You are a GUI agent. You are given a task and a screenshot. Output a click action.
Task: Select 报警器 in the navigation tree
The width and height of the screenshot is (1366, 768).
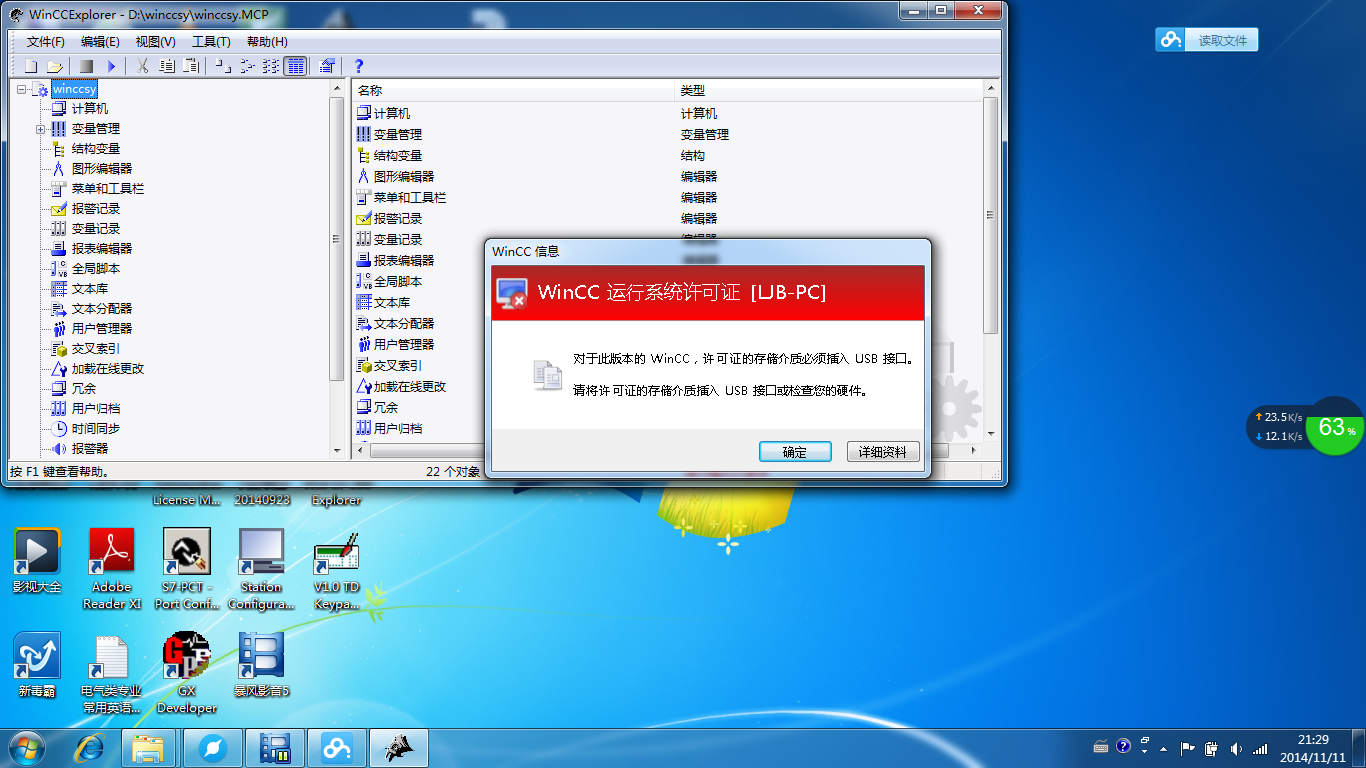(x=90, y=449)
